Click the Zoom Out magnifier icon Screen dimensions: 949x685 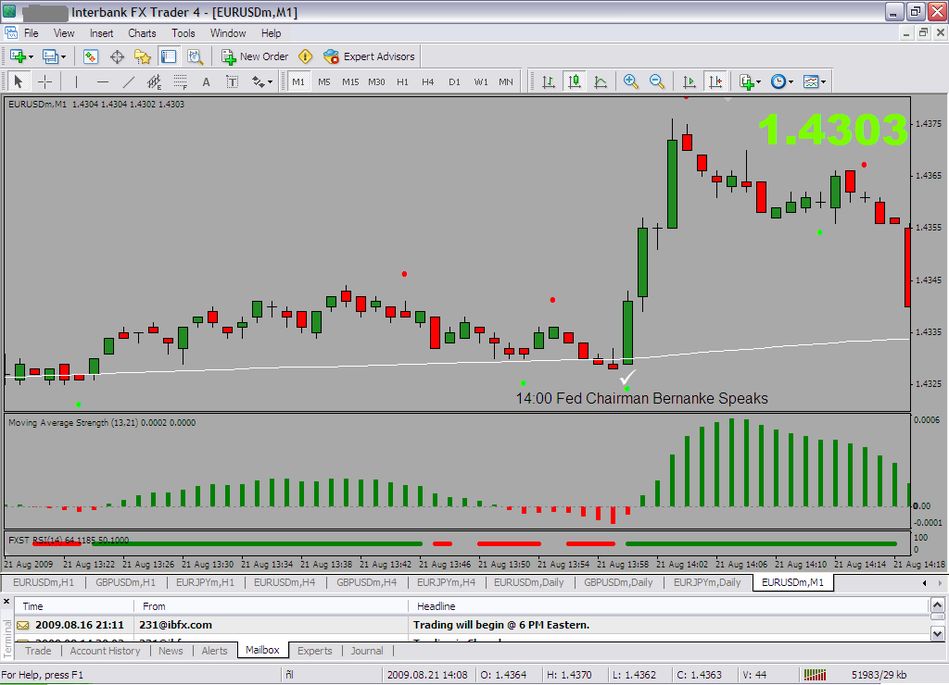click(657, 82)
